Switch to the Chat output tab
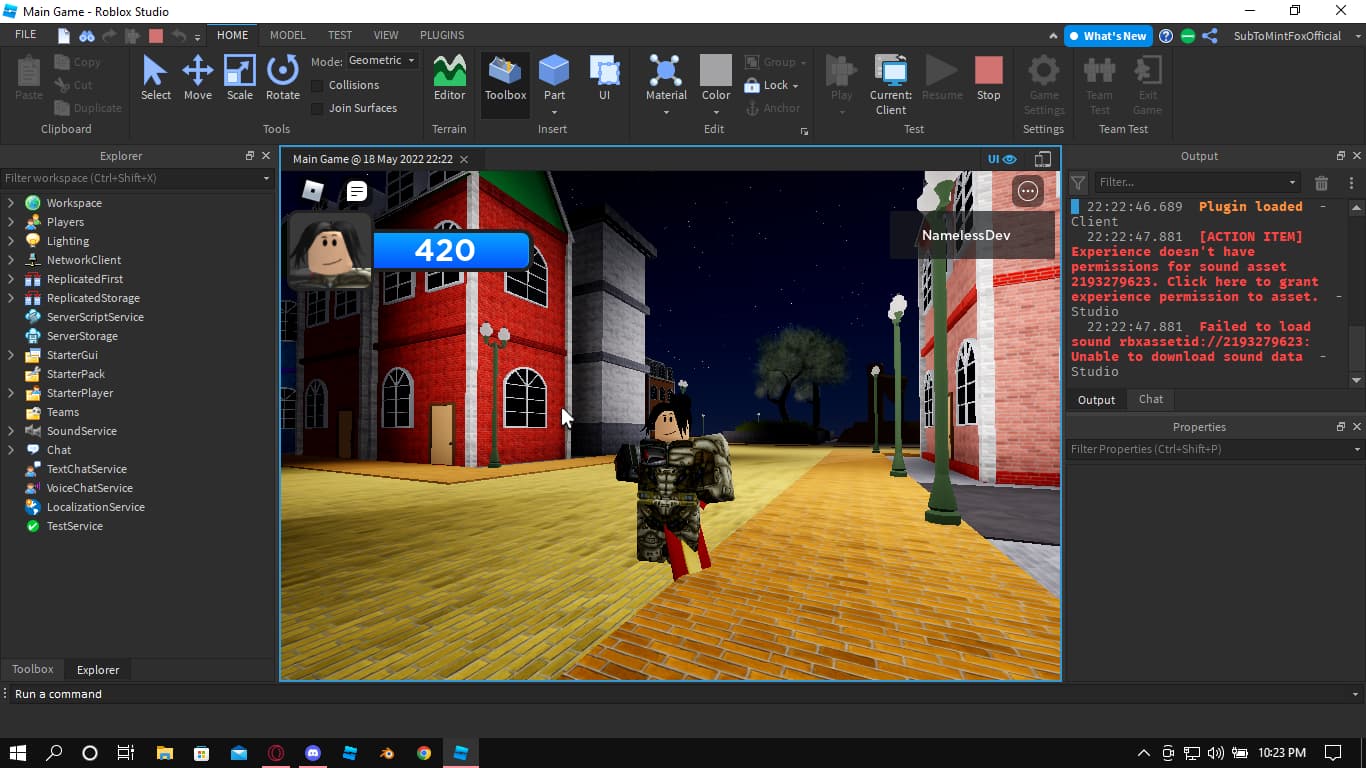 (1151, 399)
